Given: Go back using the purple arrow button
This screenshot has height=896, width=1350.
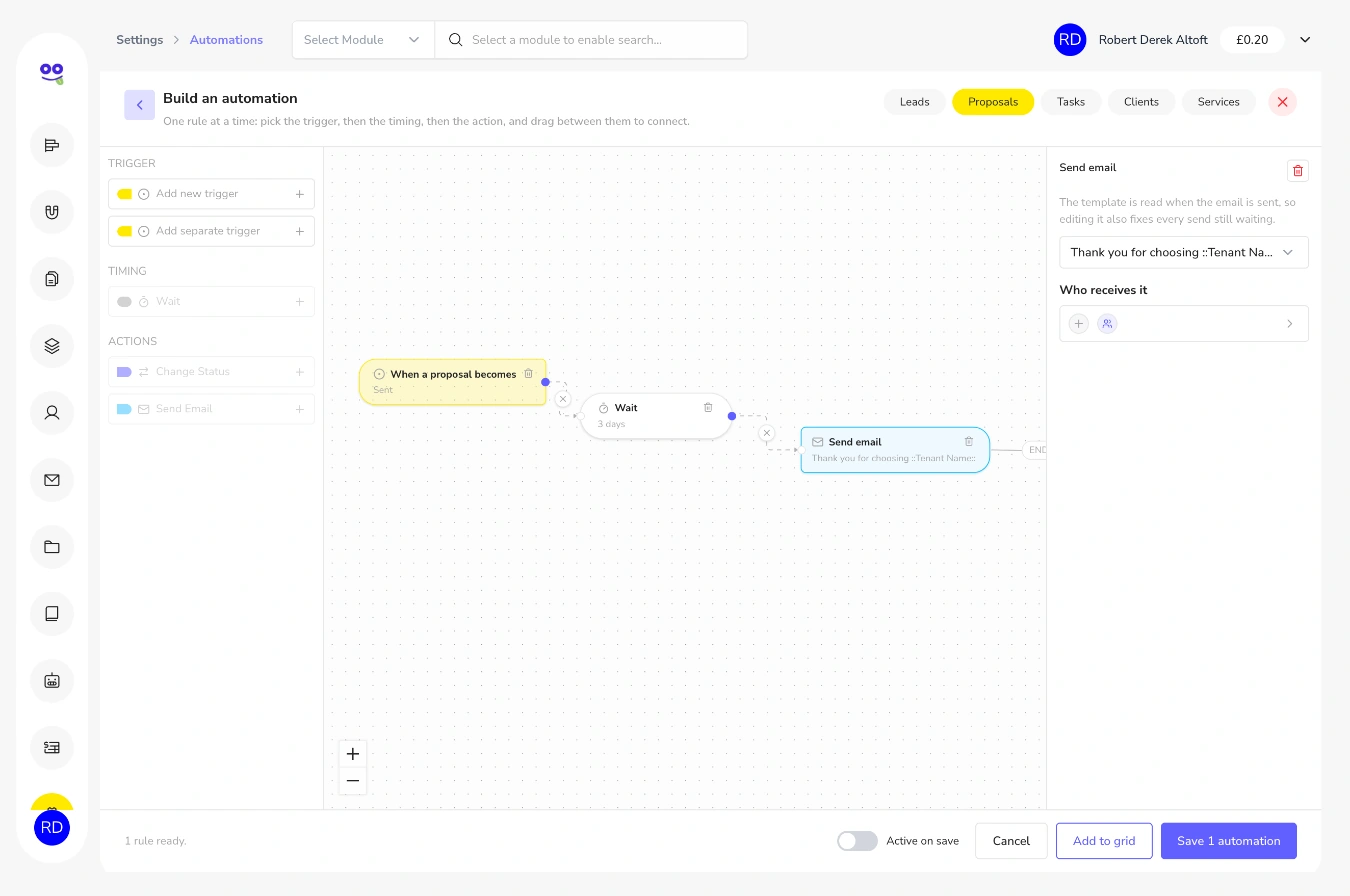Looking at the screenshot, I should coord(139,105).
